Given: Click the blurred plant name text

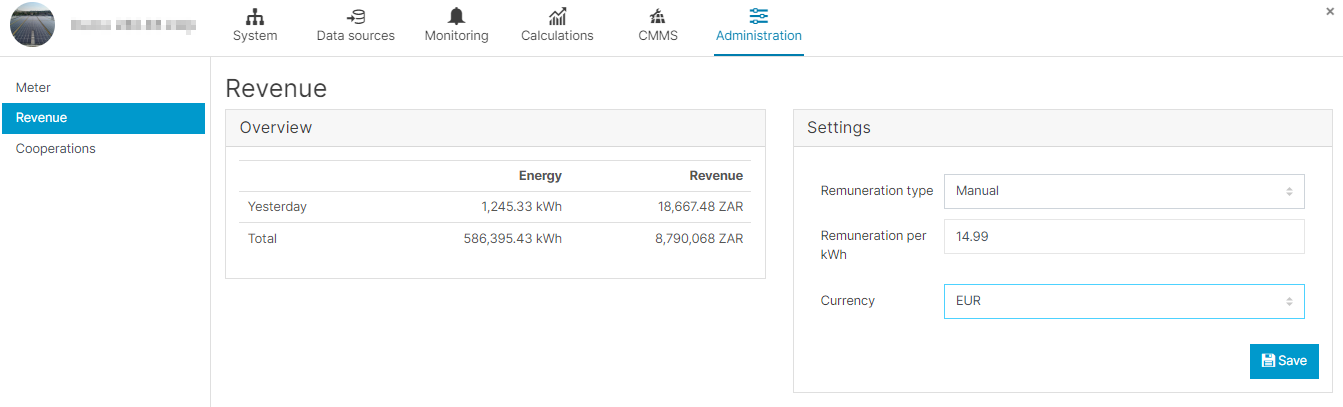Looking at the screenshot, I should (132, 25).
